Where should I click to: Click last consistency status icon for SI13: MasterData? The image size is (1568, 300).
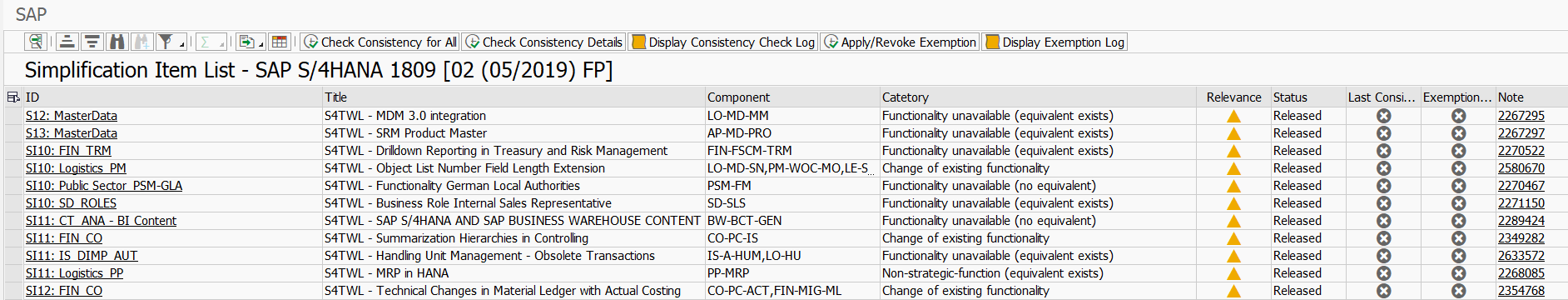[x=1383, y=133]
